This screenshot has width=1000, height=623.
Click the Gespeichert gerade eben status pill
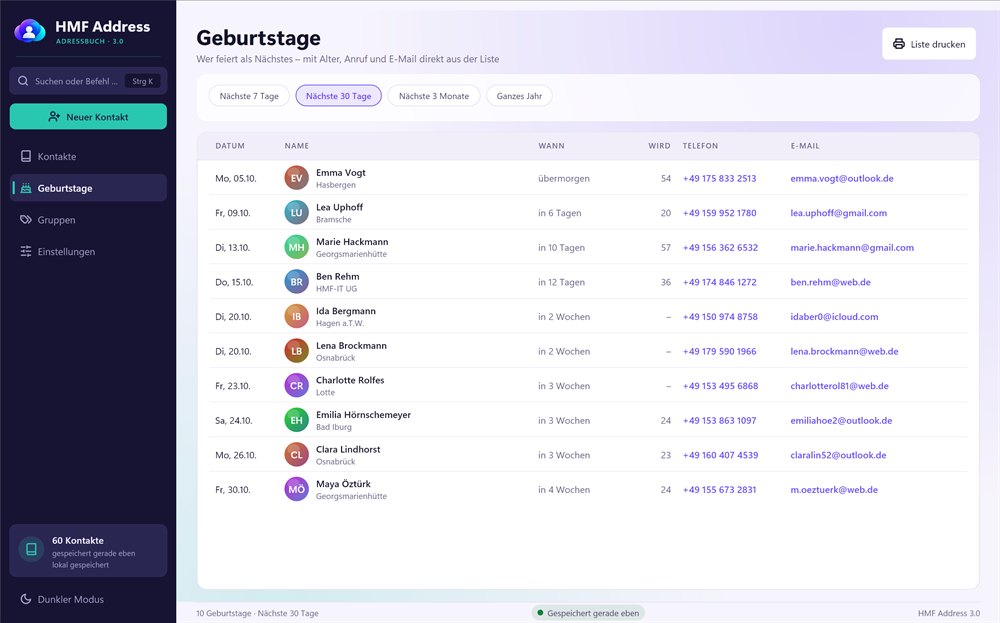[588, 613]
